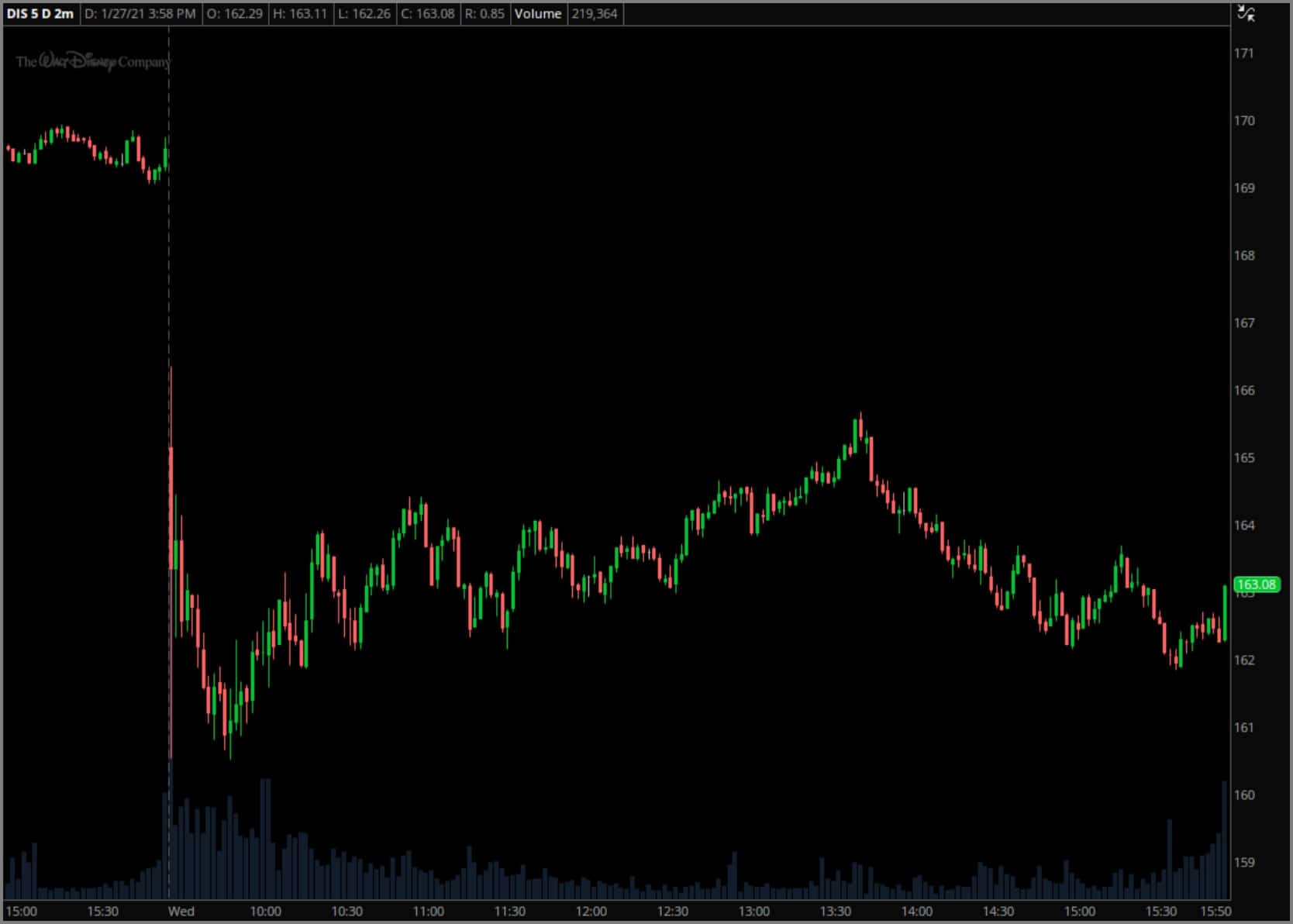Click the 10:00 time axis label
The width and height of the screenshot is (1293, 924).
[x=265, y=912]
